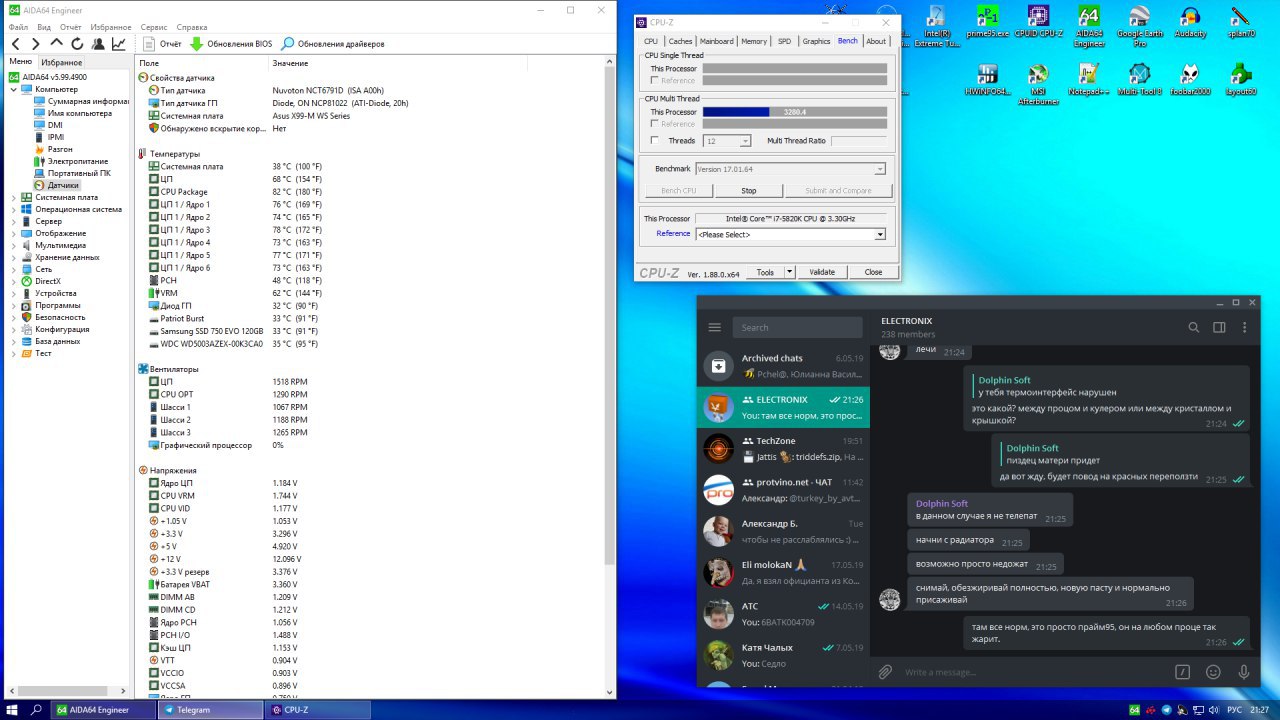
Task: Toggle Telegram side panel icon in header
Action: [1219, 327]
